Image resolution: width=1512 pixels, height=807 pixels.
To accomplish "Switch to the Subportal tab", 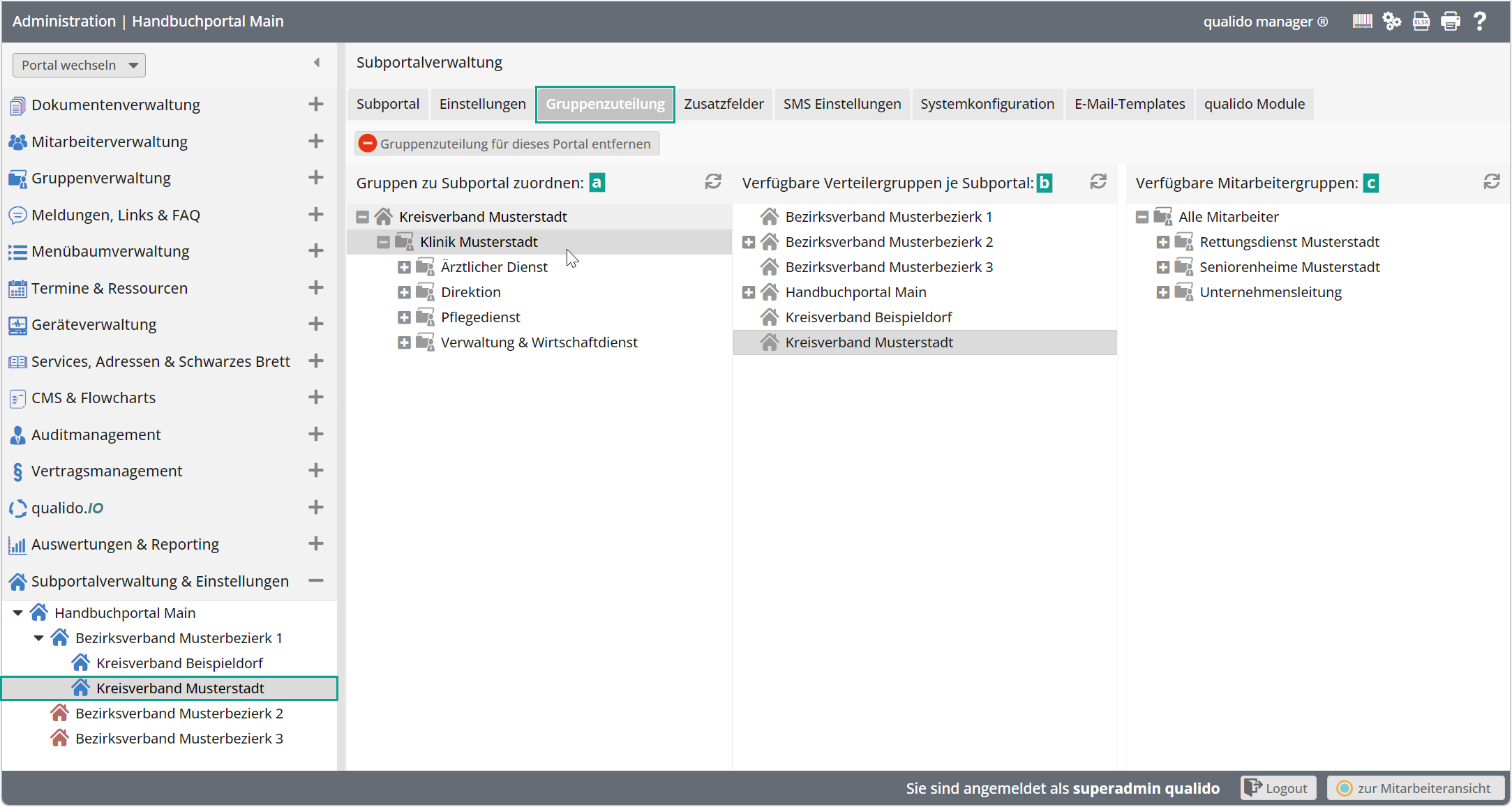I will (x=387, y=104).
